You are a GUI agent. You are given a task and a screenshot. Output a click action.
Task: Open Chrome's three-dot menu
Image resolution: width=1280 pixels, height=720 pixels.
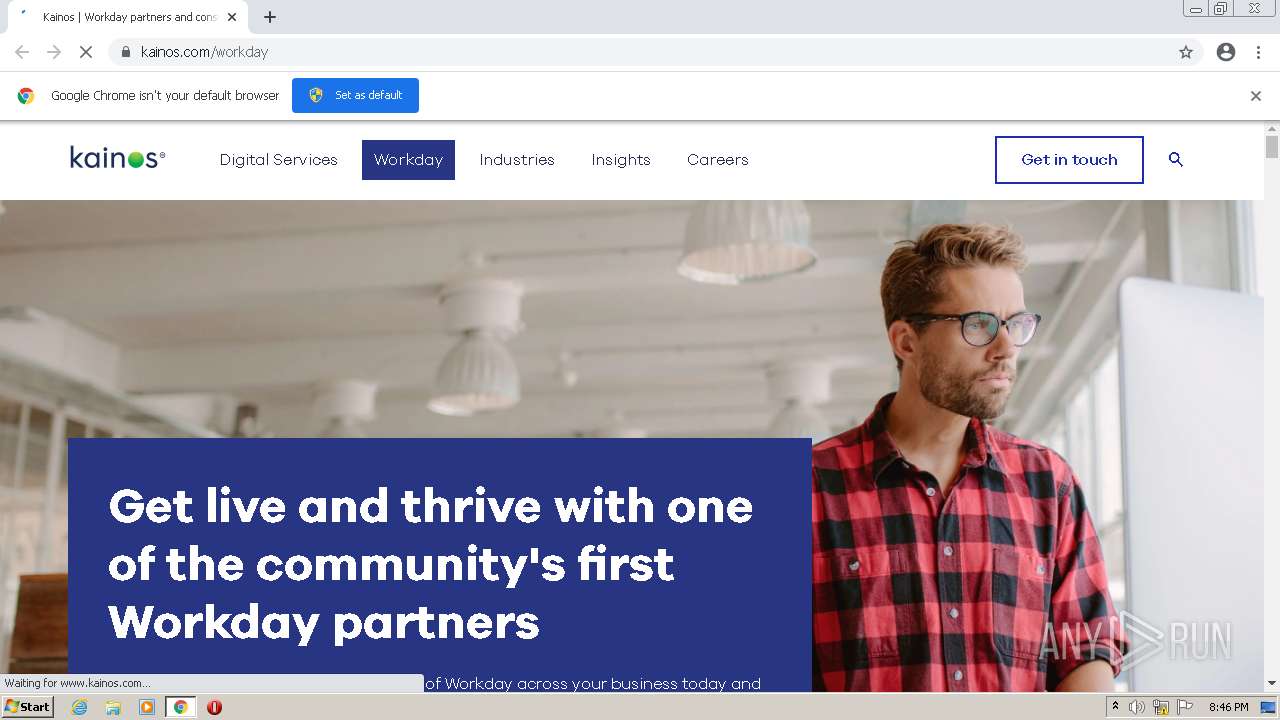tap(1259, 52)
